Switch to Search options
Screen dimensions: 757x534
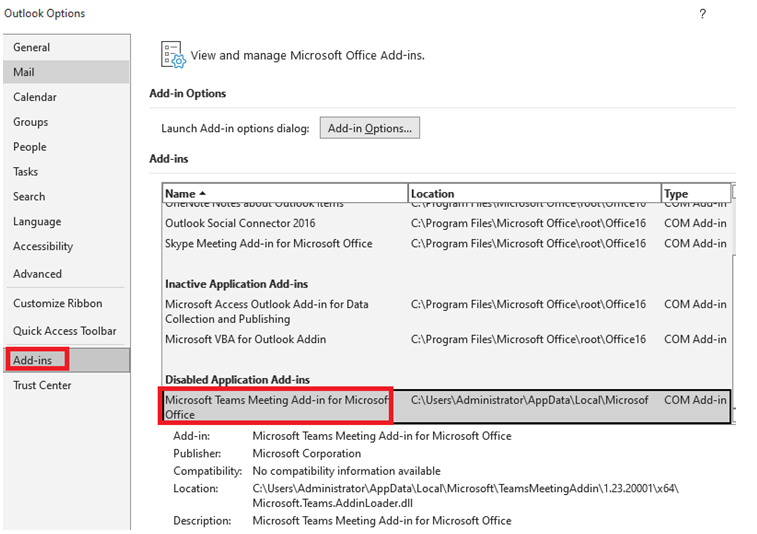click(x=66, y=197)
